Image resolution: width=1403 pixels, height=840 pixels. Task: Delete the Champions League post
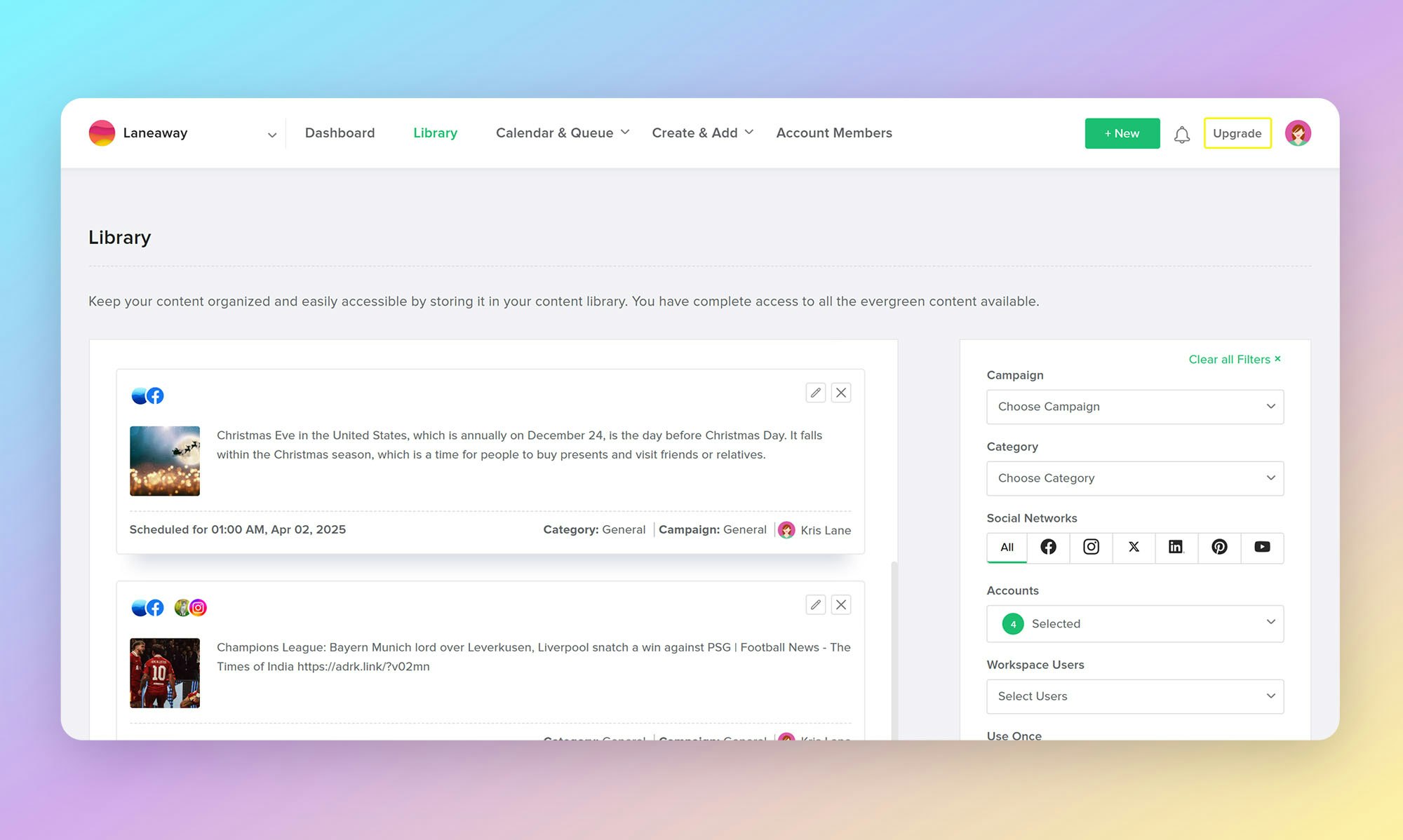841,604
